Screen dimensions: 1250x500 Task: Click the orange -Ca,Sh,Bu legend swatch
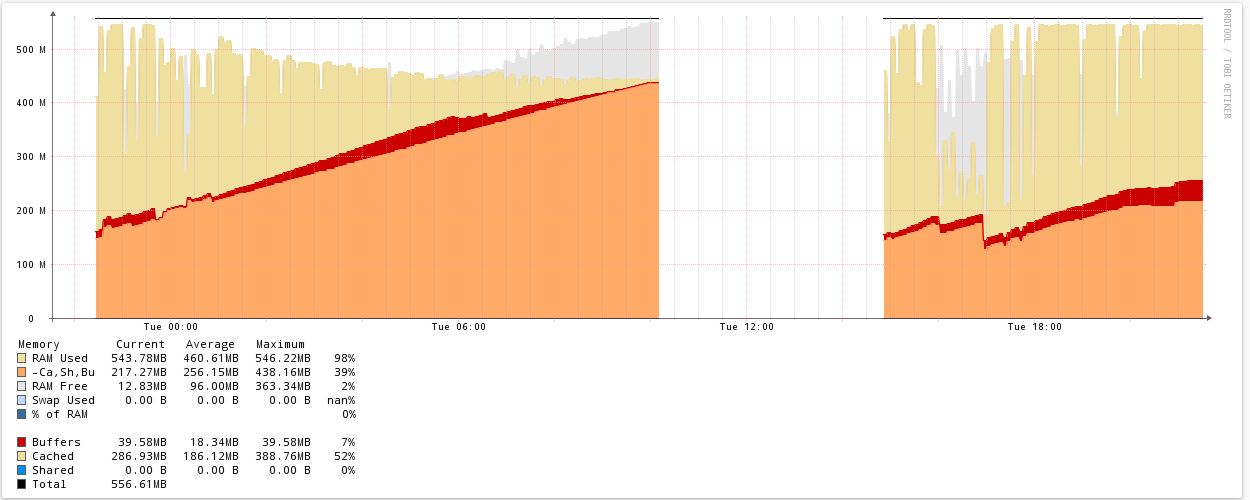pyautogui.click(x=22, y=372)
